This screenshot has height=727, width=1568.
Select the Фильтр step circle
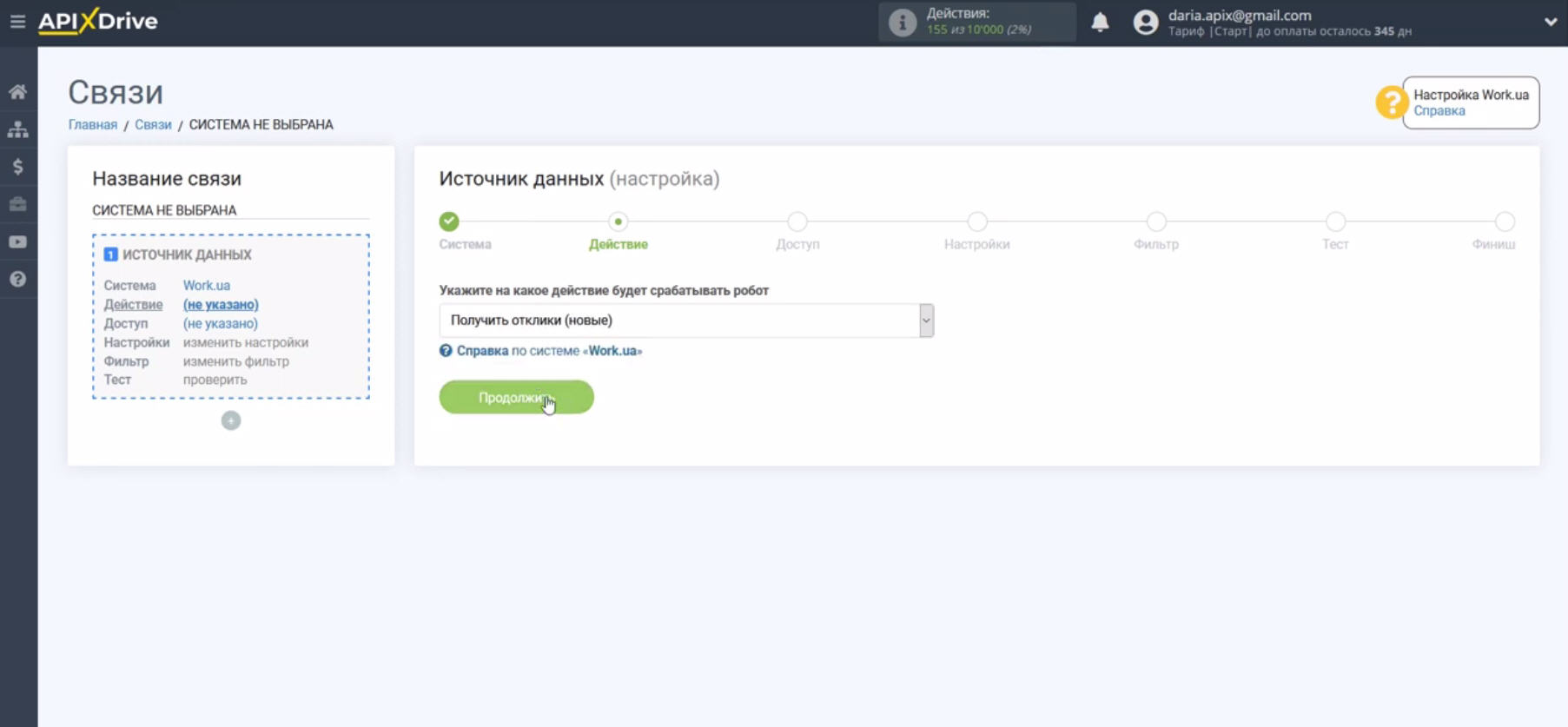(x=1156, y=221)
